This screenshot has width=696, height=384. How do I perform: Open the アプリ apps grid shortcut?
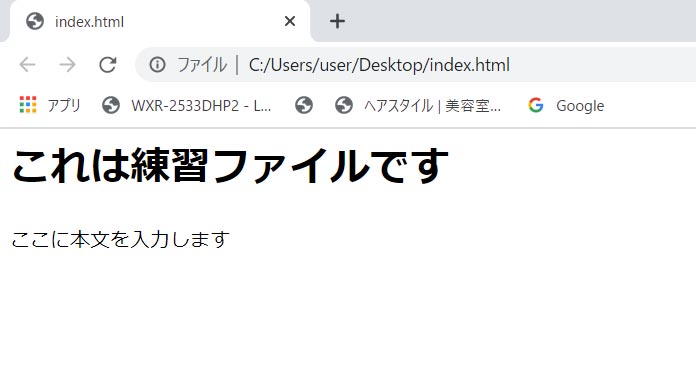pos(50,105)
